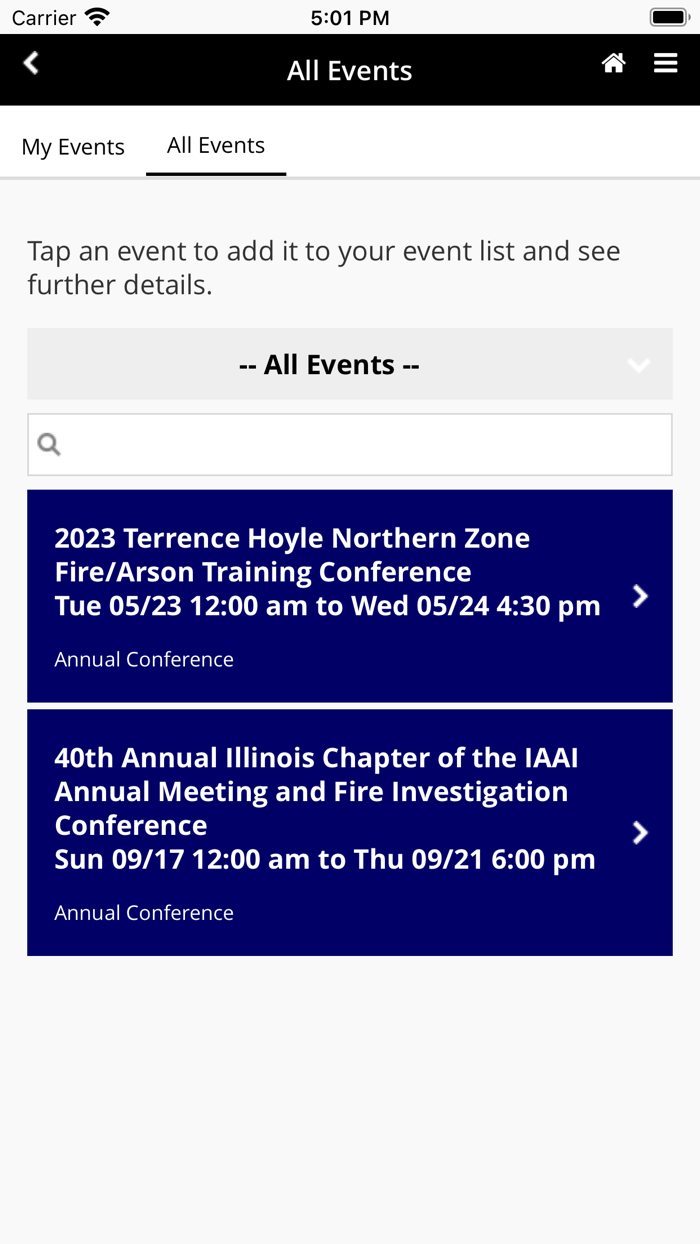This screenshot has width=700, height=1244.
Task: Tap the Annual Conference label on the first event
Action: coord(143,659)
